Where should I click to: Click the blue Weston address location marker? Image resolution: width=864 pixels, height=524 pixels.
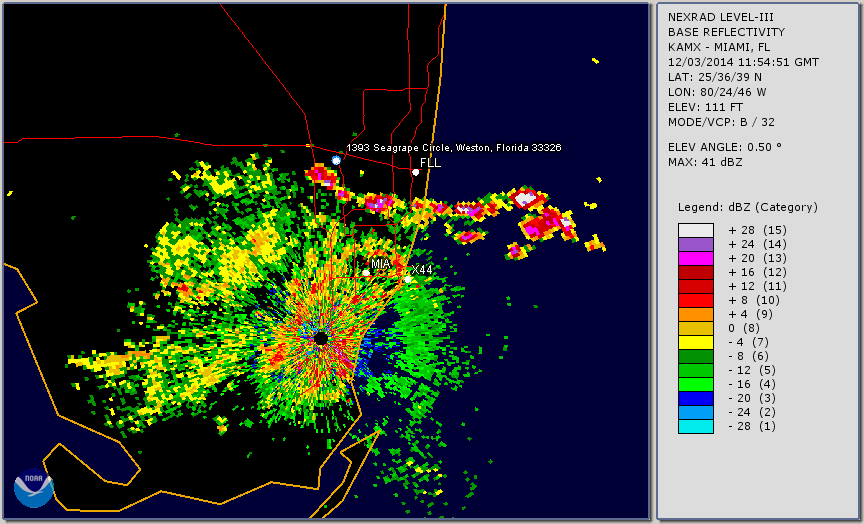pyautogui.click(x=336, y=160)
